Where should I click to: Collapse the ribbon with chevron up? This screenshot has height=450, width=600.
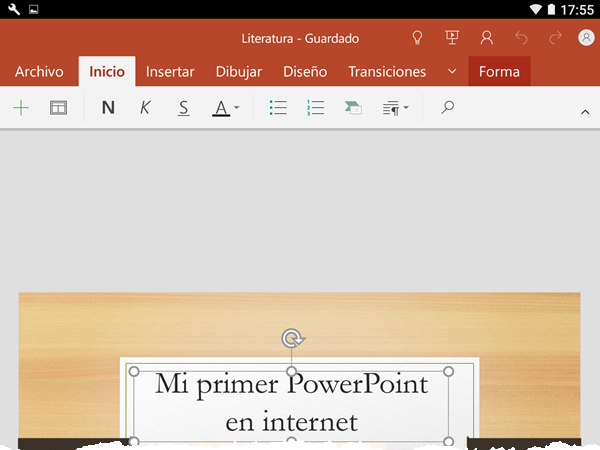tap(585, 112)
